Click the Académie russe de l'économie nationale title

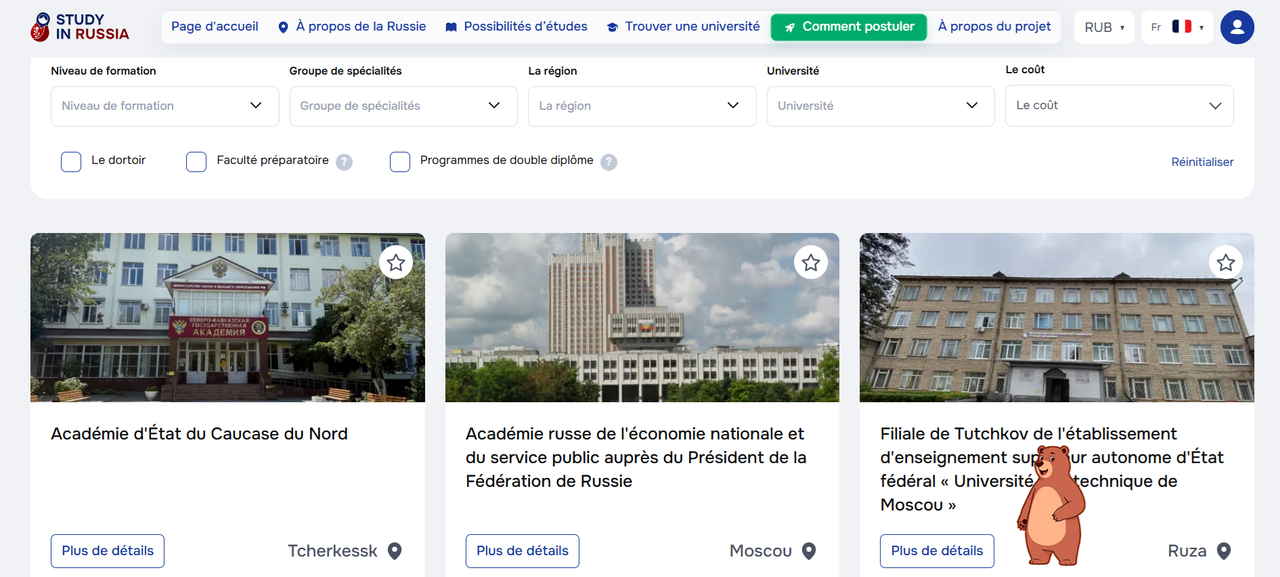click(x=636, y=458)
